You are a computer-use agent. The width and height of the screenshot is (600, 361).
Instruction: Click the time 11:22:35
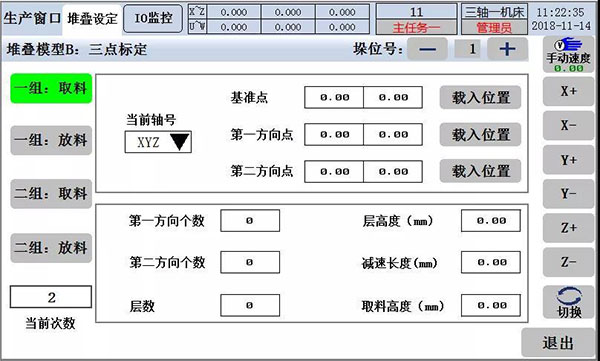click(x=561, y=12)
